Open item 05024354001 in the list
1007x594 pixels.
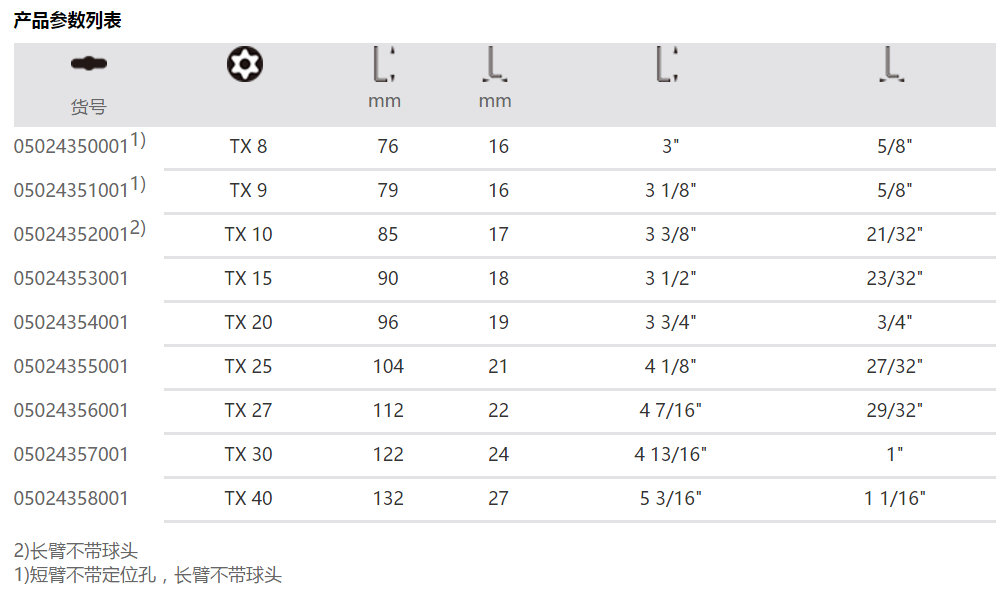coord(71,323)
